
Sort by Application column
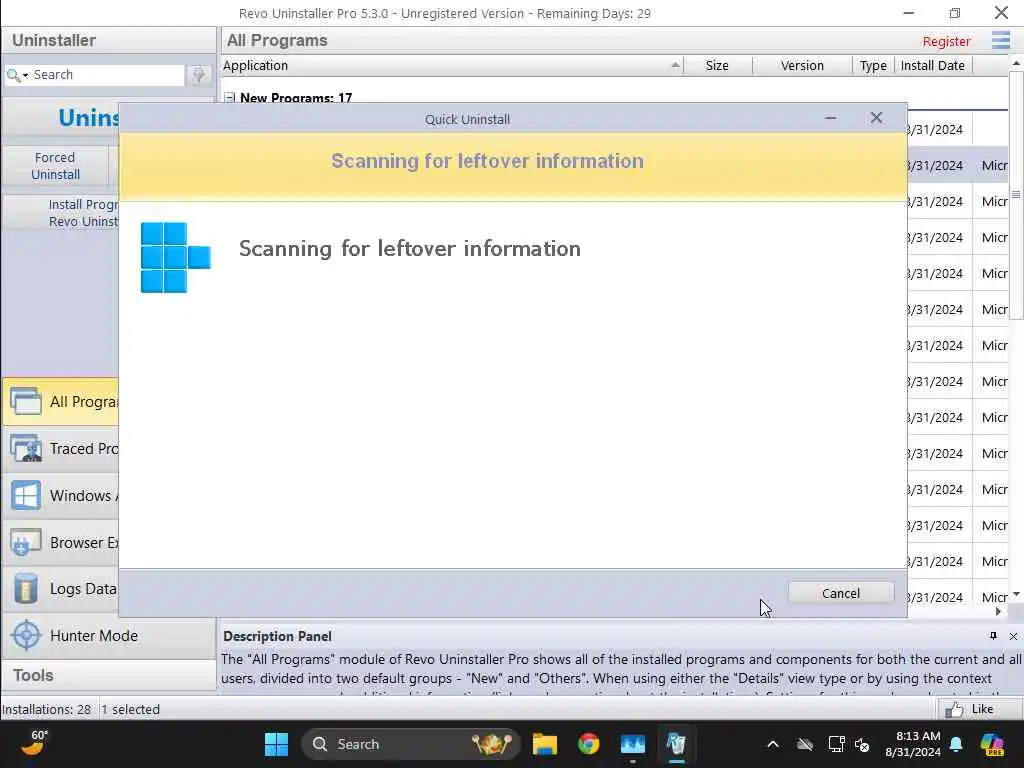(x=452, y=65)
